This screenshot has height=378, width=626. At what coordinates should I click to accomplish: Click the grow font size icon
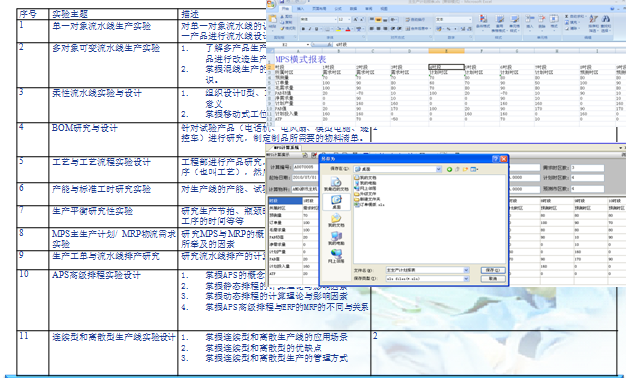click(355, 20)
